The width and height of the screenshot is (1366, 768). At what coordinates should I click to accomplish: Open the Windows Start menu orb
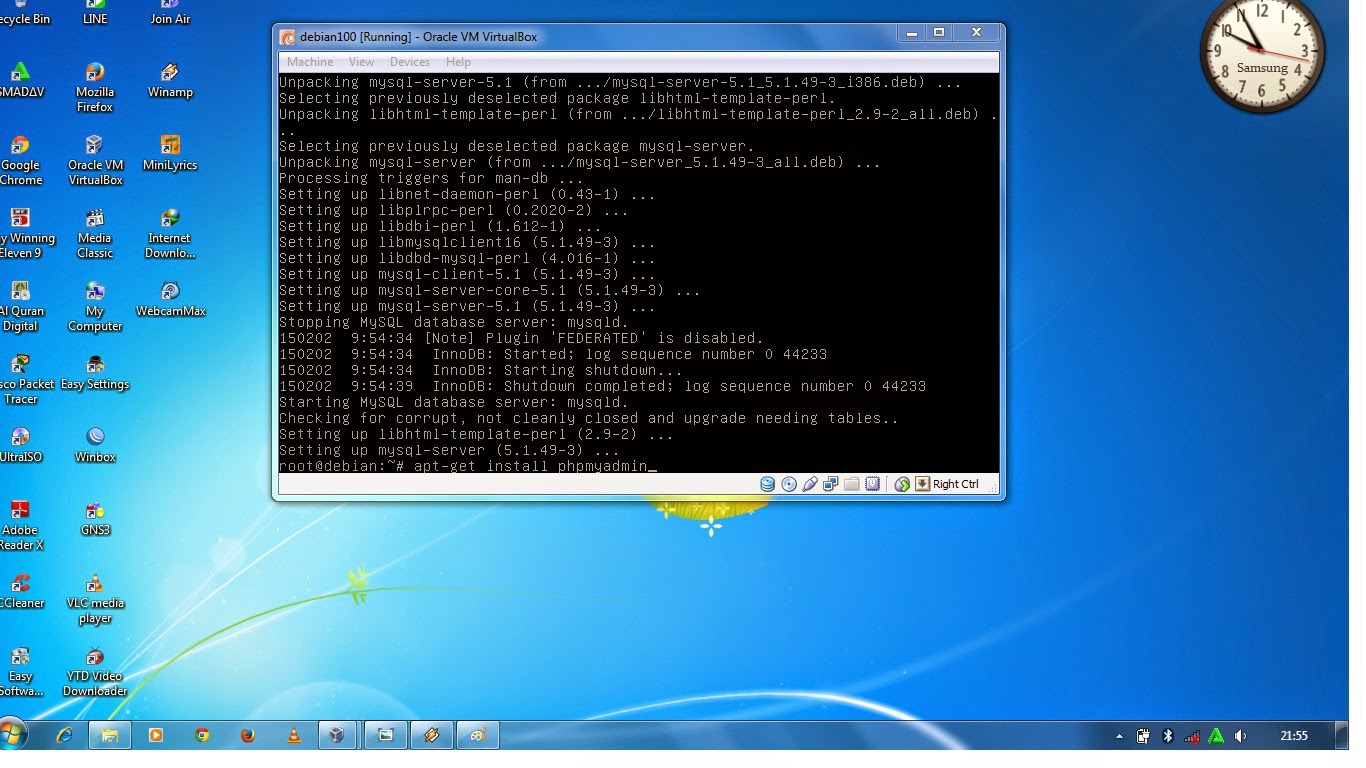click(12, 735)
